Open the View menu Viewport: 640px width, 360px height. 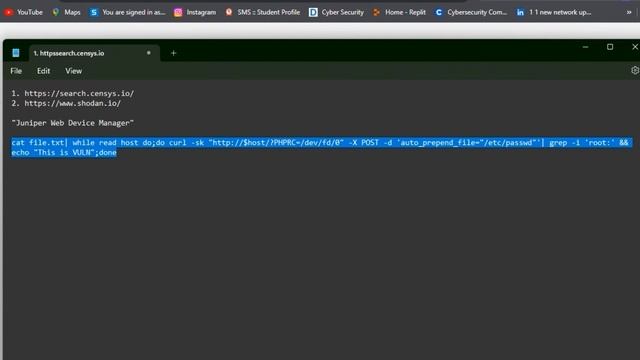pyautogui.click(x=73, y=71)
